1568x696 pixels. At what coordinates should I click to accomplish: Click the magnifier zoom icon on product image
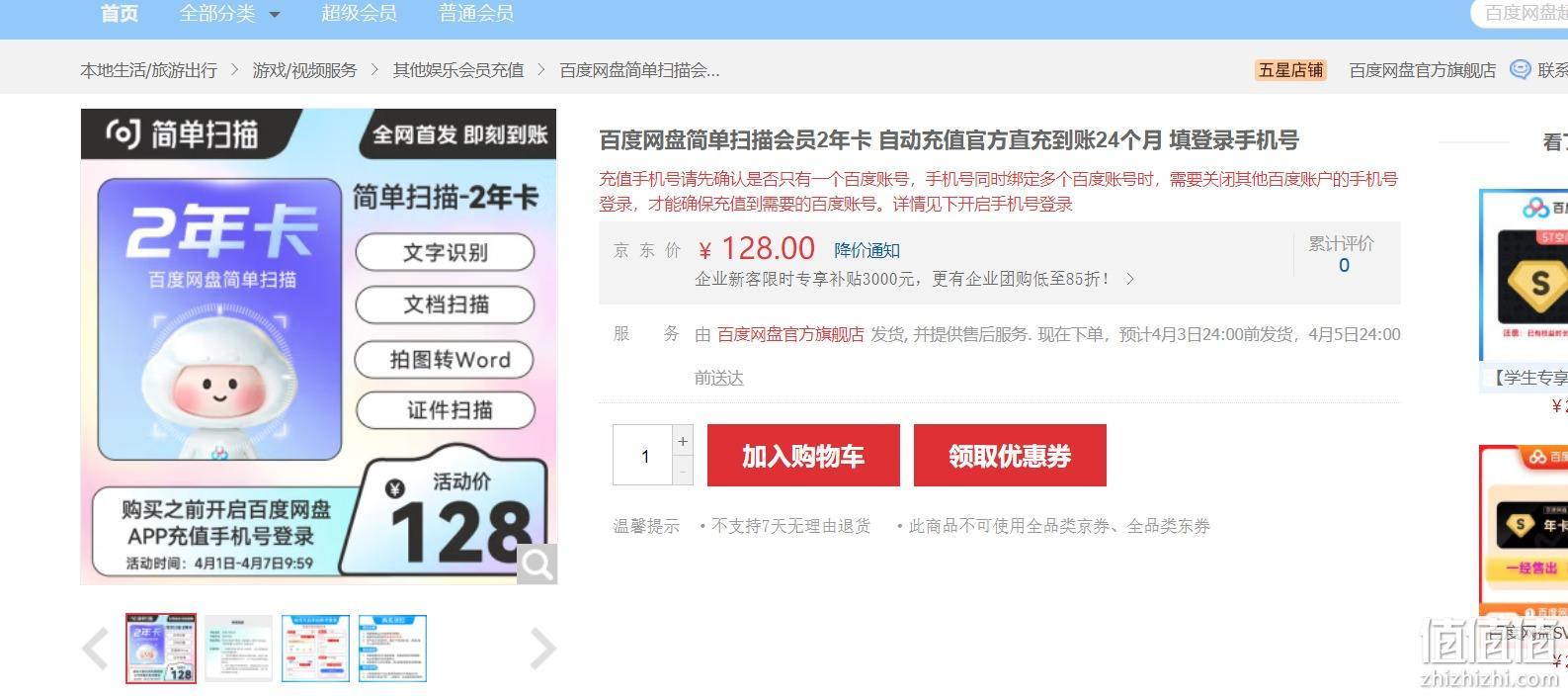[537, 565]
